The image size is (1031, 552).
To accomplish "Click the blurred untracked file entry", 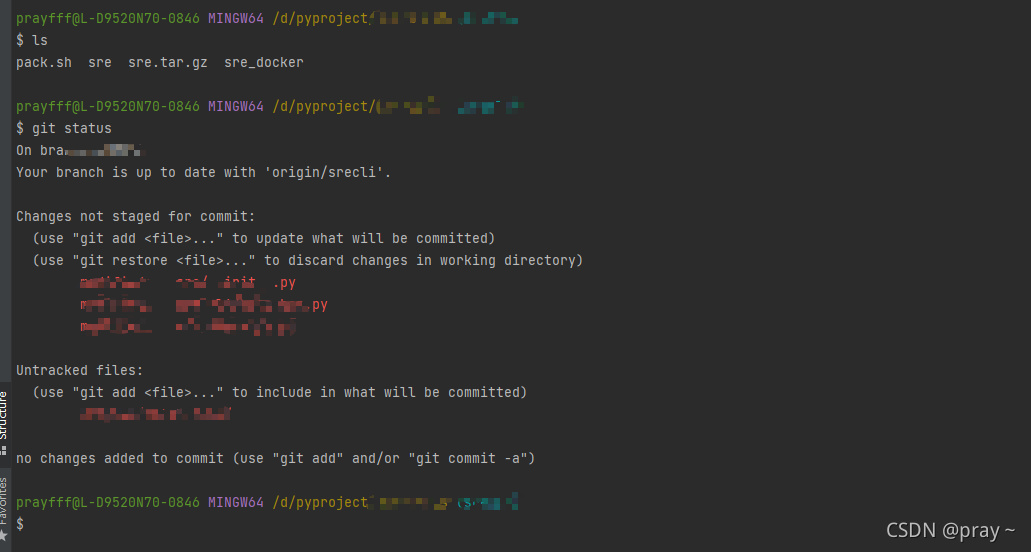I will 156,413.
